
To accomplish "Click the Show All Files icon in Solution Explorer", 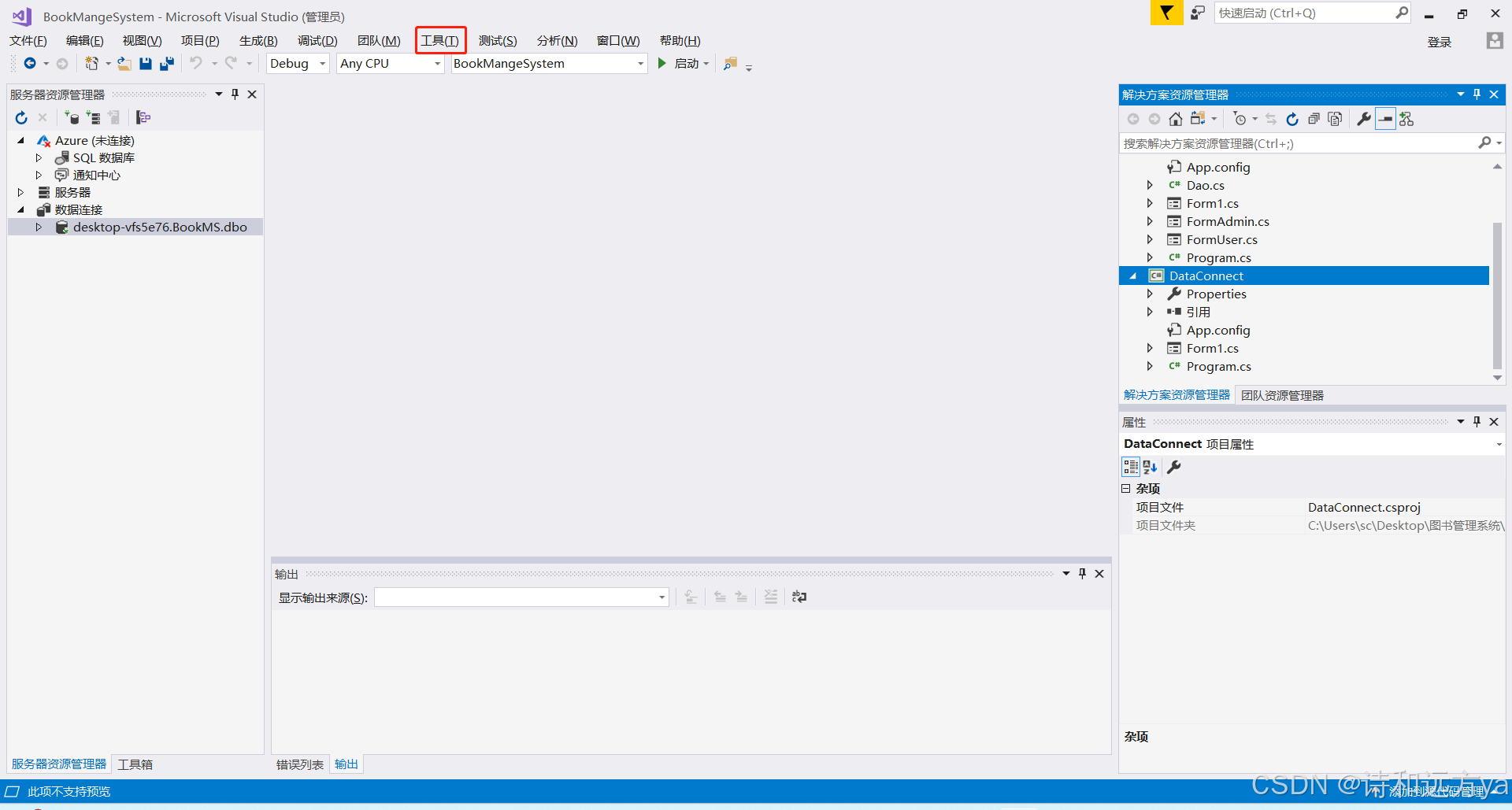I will point(1335,119).
